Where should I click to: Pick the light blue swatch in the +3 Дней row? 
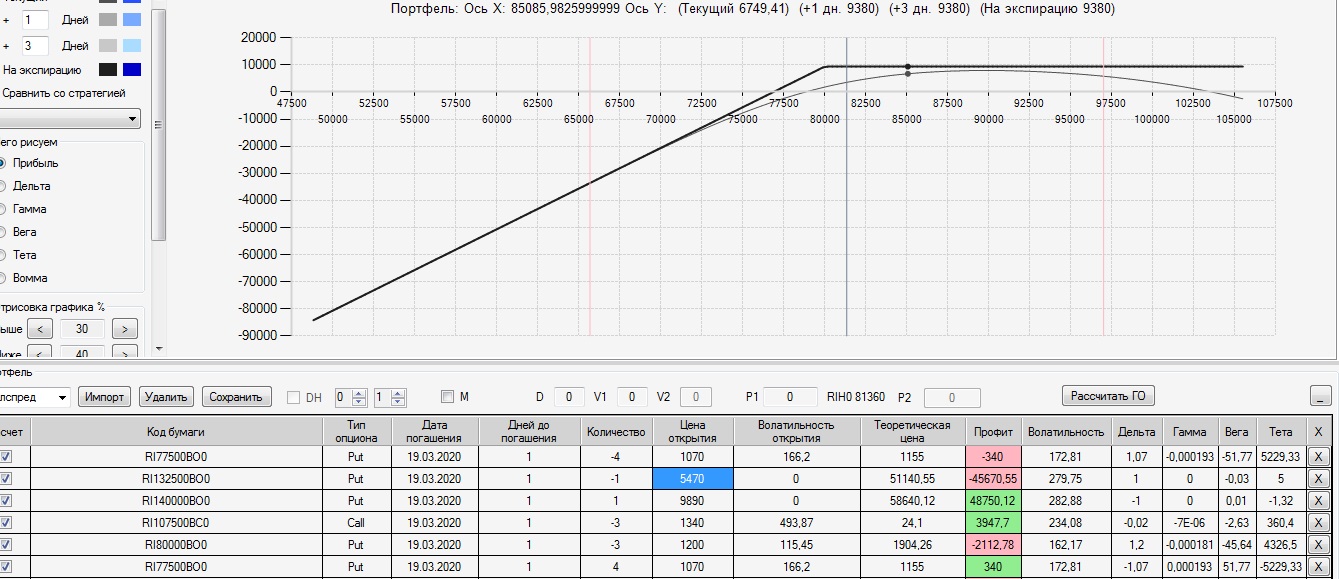pyautogui.click(x=132, y=45)
